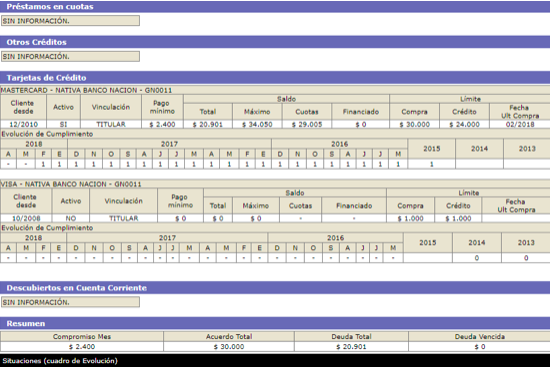
Task: Select Compromiso Mes value $ 2.400
Action: tap(82, 347)
